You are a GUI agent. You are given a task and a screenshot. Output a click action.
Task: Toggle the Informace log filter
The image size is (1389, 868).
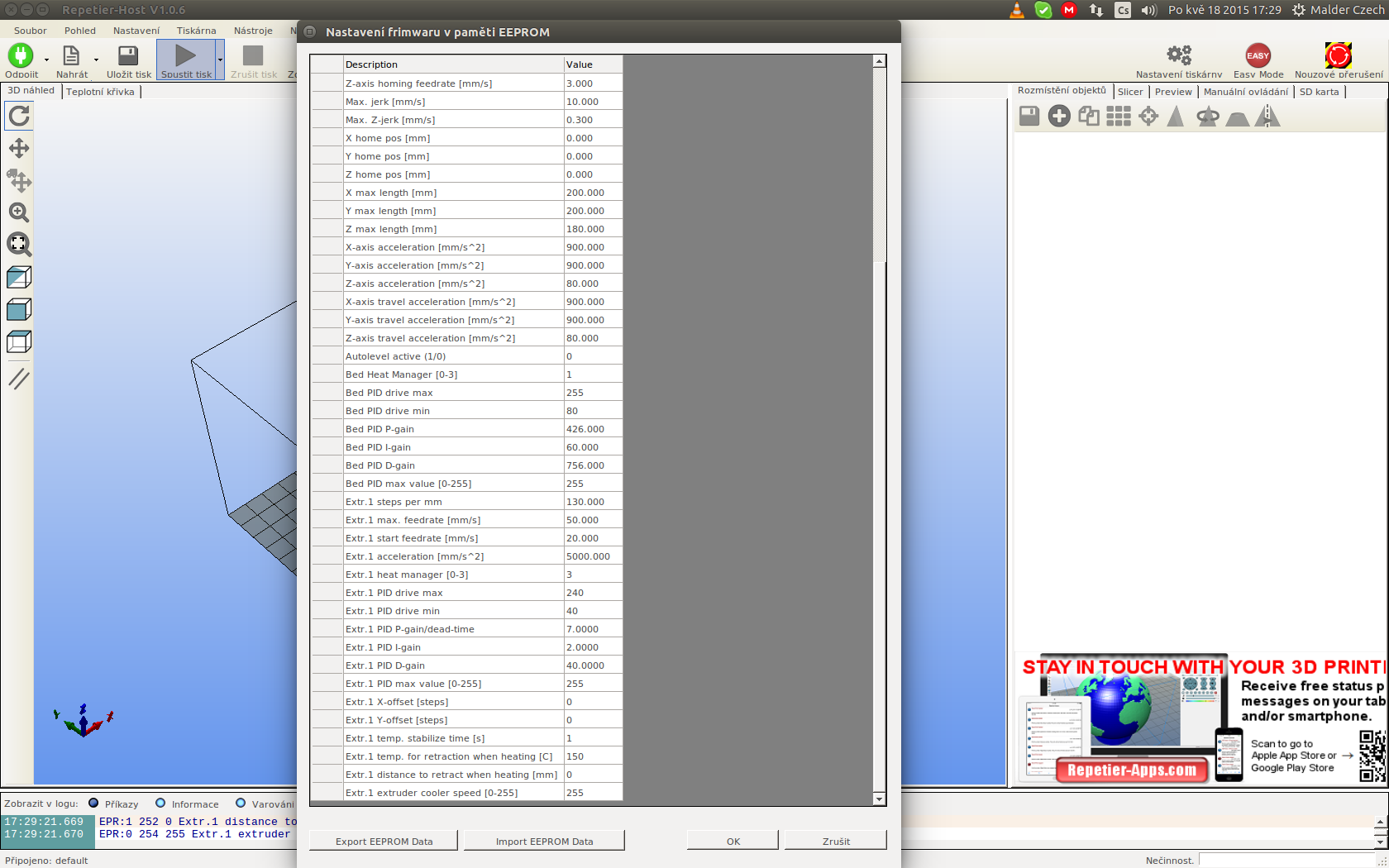pyautogui.click(x=160, y=804)
